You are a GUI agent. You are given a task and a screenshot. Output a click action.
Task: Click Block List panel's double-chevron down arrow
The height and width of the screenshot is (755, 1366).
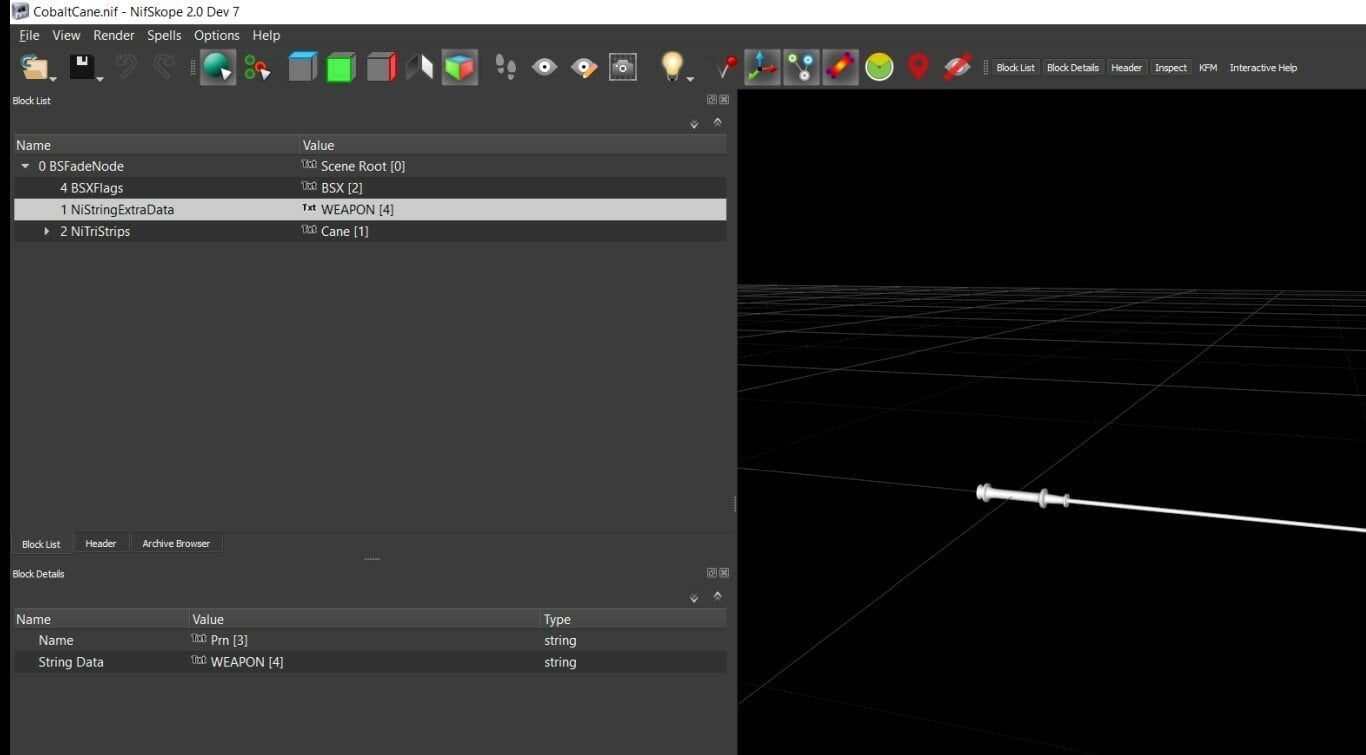694,123
